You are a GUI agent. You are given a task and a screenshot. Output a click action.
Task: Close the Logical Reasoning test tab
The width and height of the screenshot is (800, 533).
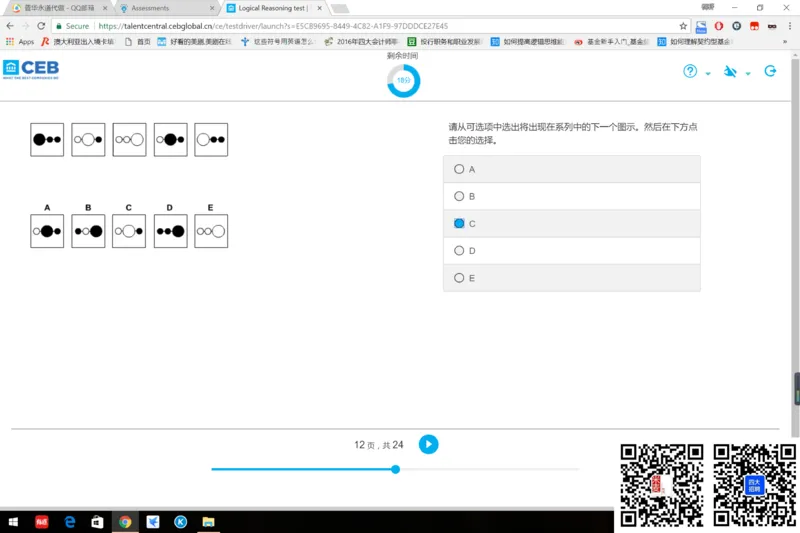[319, 8]
